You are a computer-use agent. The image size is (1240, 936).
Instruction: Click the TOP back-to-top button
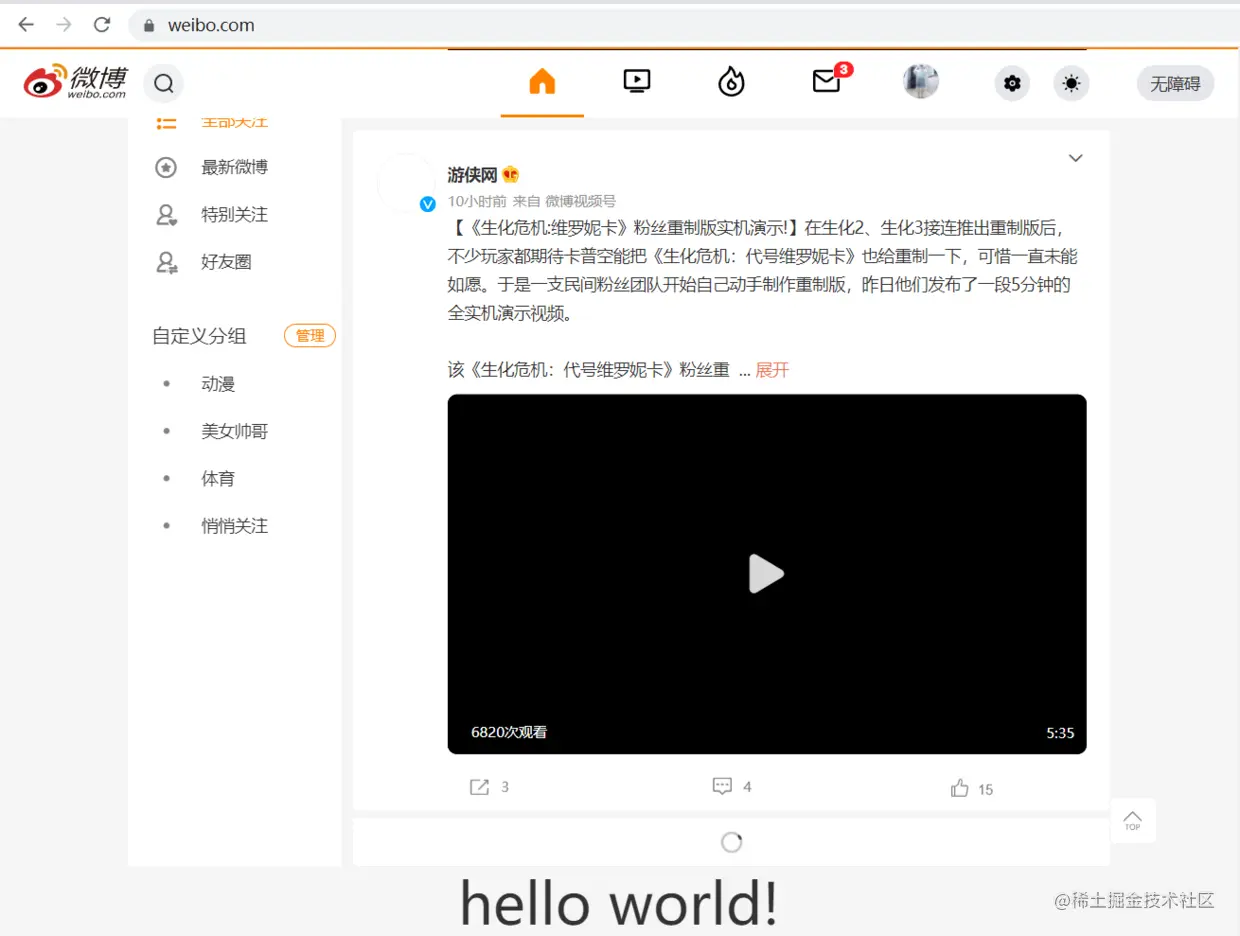1132,820
